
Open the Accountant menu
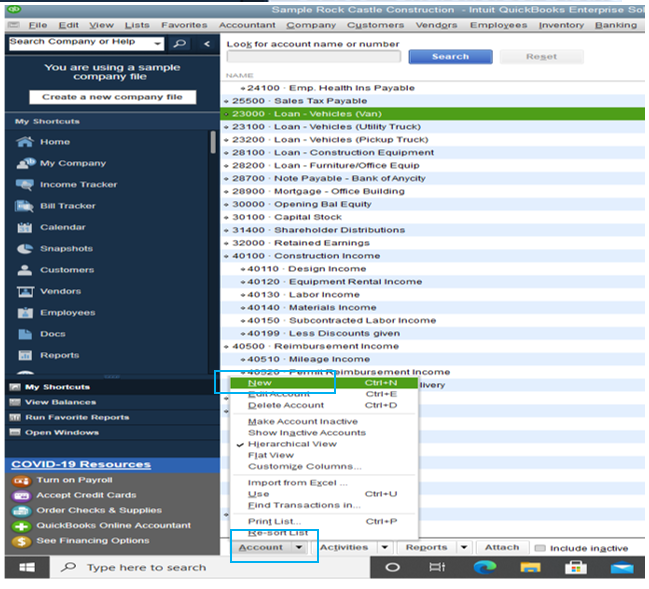(247, 25)
